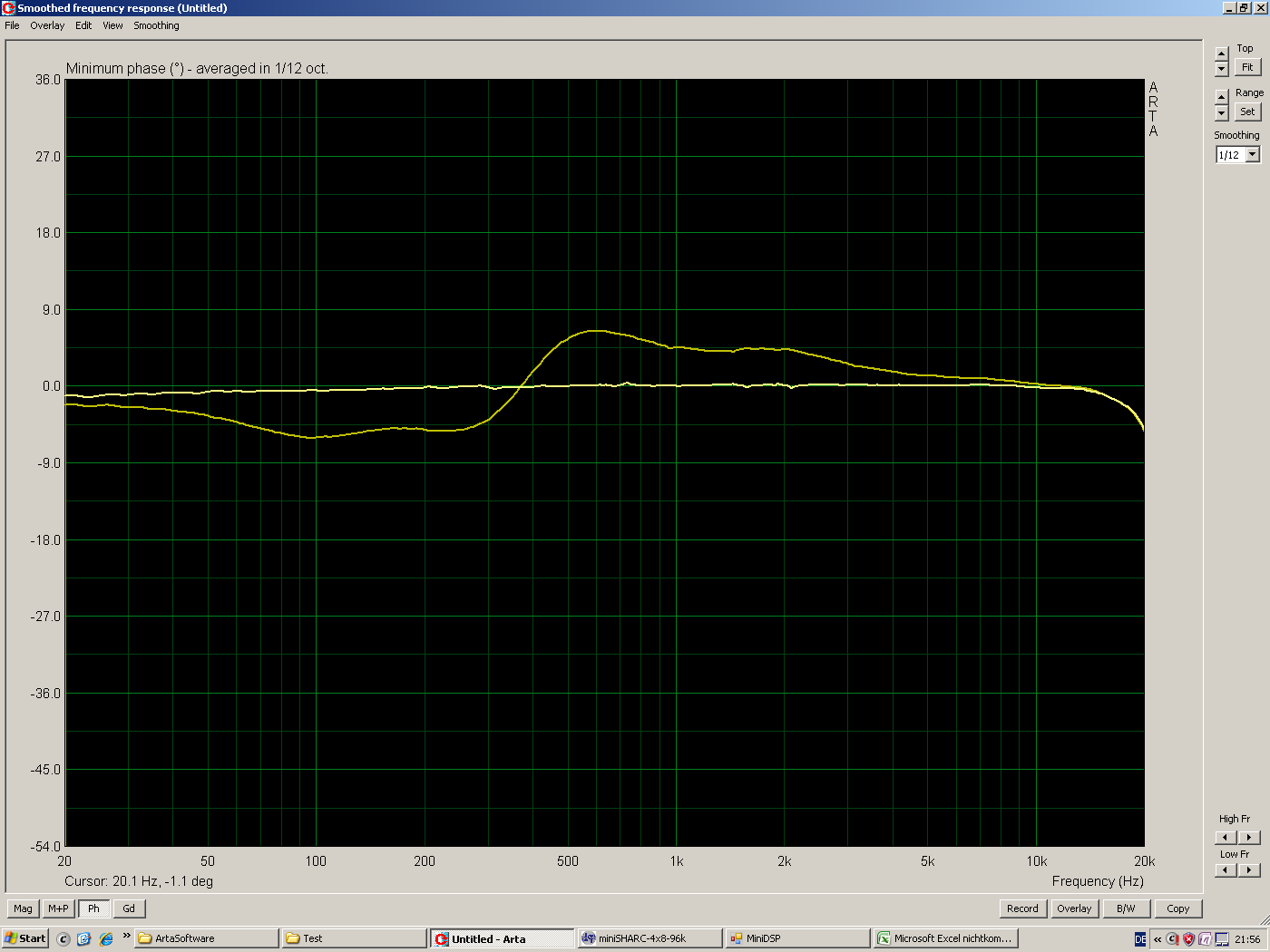Open the Overlay menu

click(x=47, y=25)
